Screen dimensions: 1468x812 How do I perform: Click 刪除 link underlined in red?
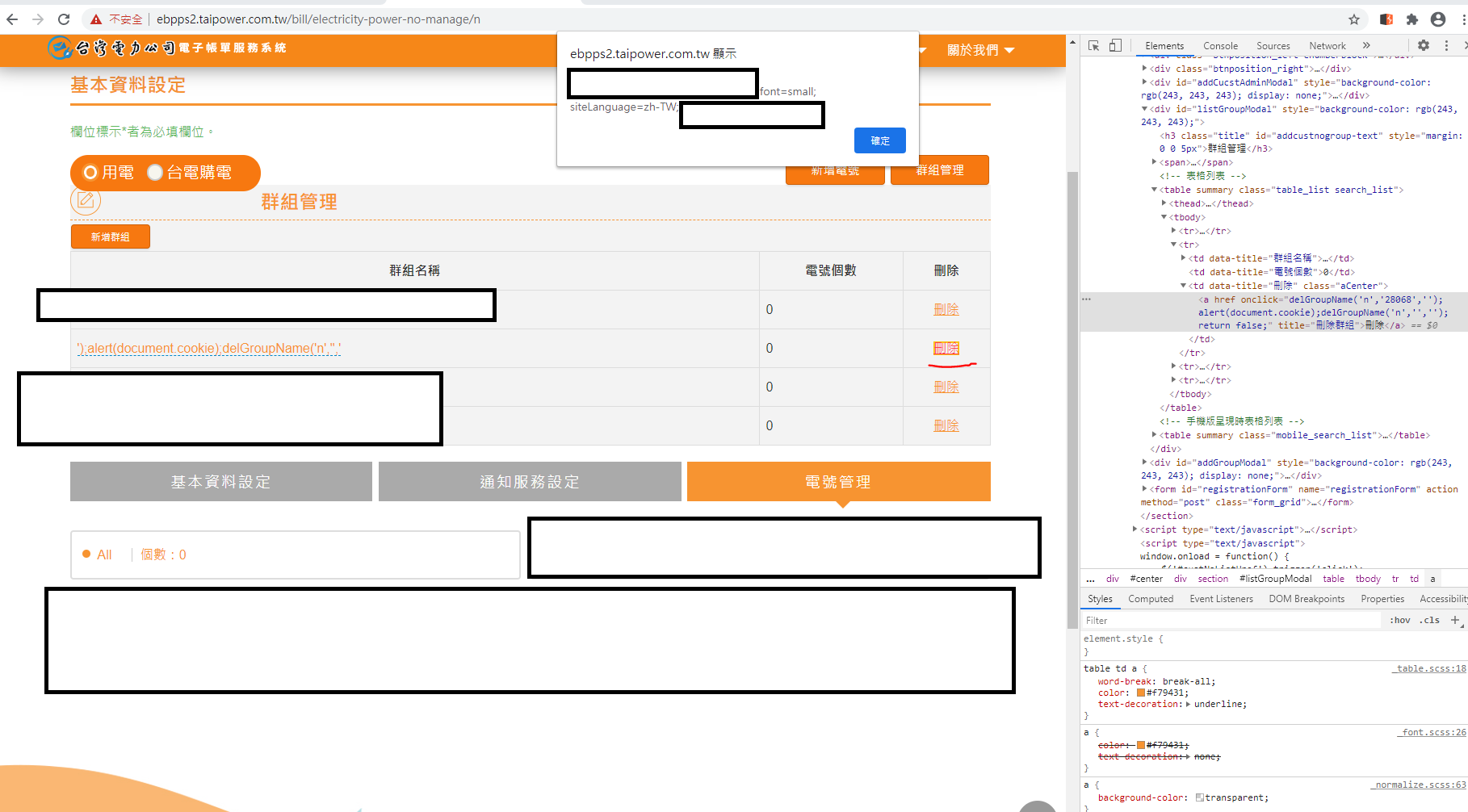[946, 349]
